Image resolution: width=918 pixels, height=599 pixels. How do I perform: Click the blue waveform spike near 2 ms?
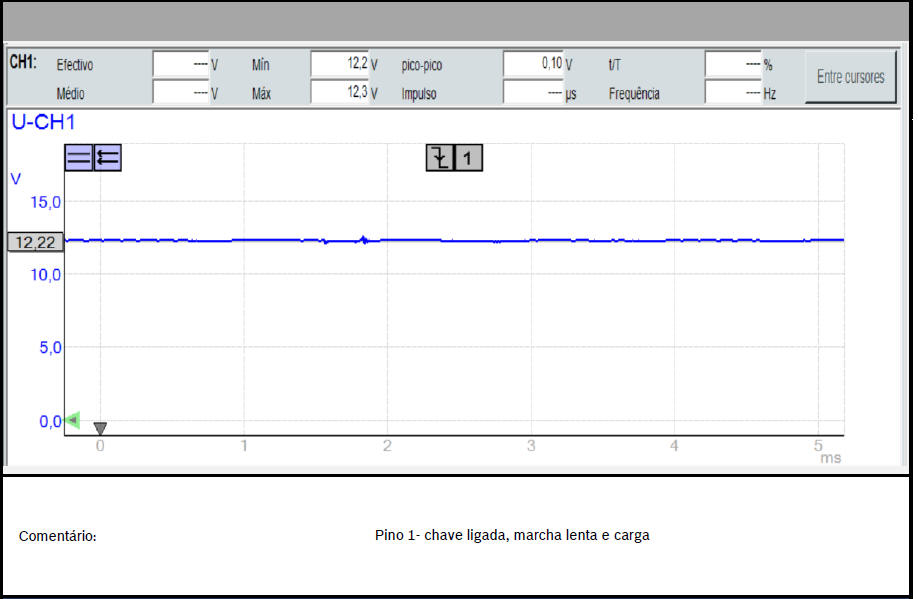363,239
